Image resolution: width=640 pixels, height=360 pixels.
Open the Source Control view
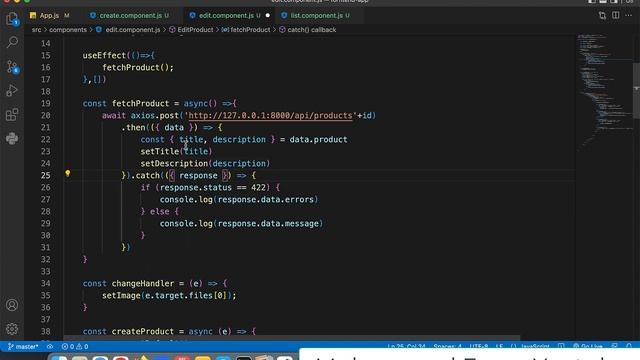pyautogui.click(x=12, y=67)
